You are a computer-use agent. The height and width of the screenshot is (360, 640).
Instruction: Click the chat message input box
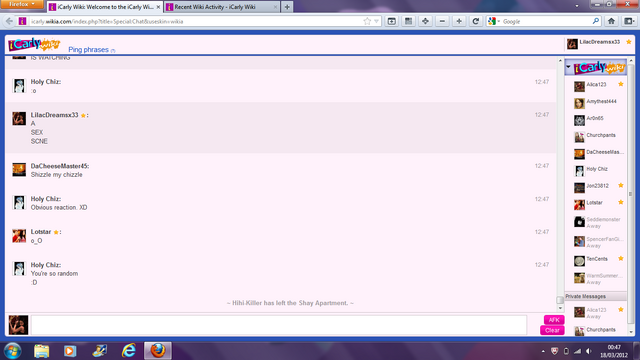point(279,325)
